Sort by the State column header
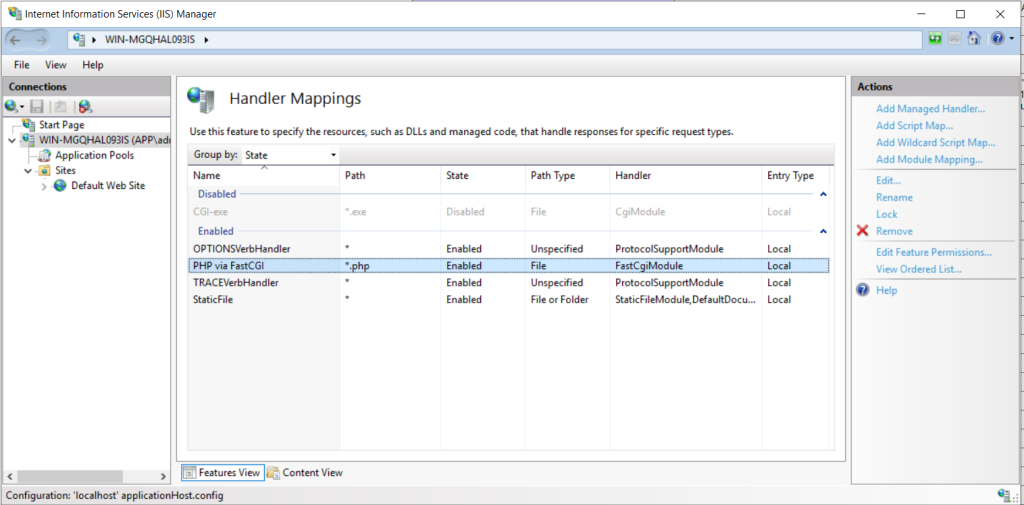1024x505 pixels. pos(483,176)
